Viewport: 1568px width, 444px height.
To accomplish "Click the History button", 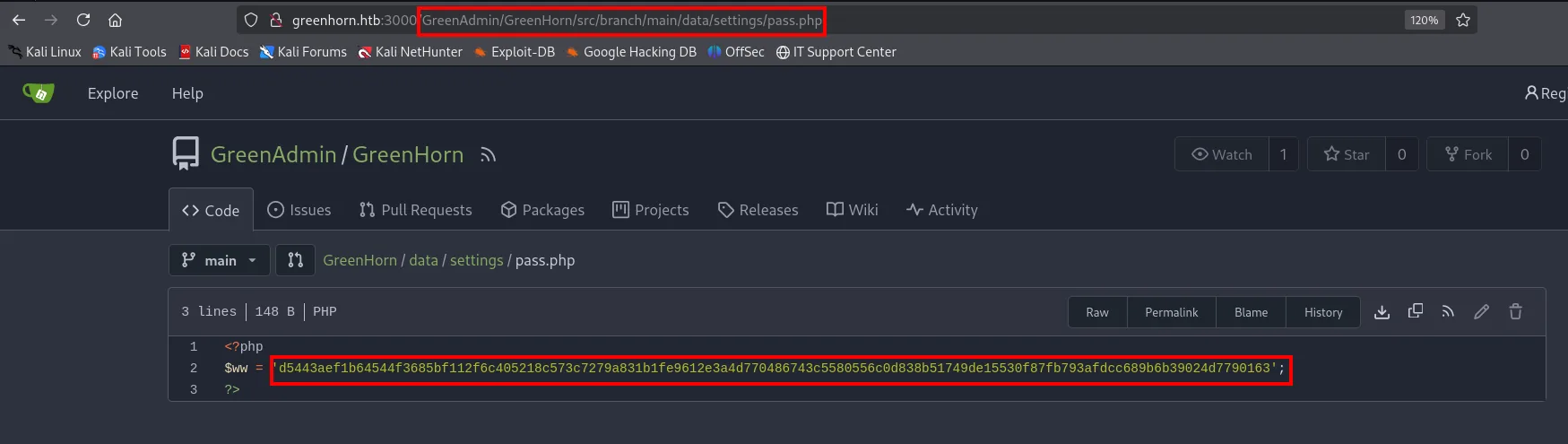I will click(x=1323, y=312).
